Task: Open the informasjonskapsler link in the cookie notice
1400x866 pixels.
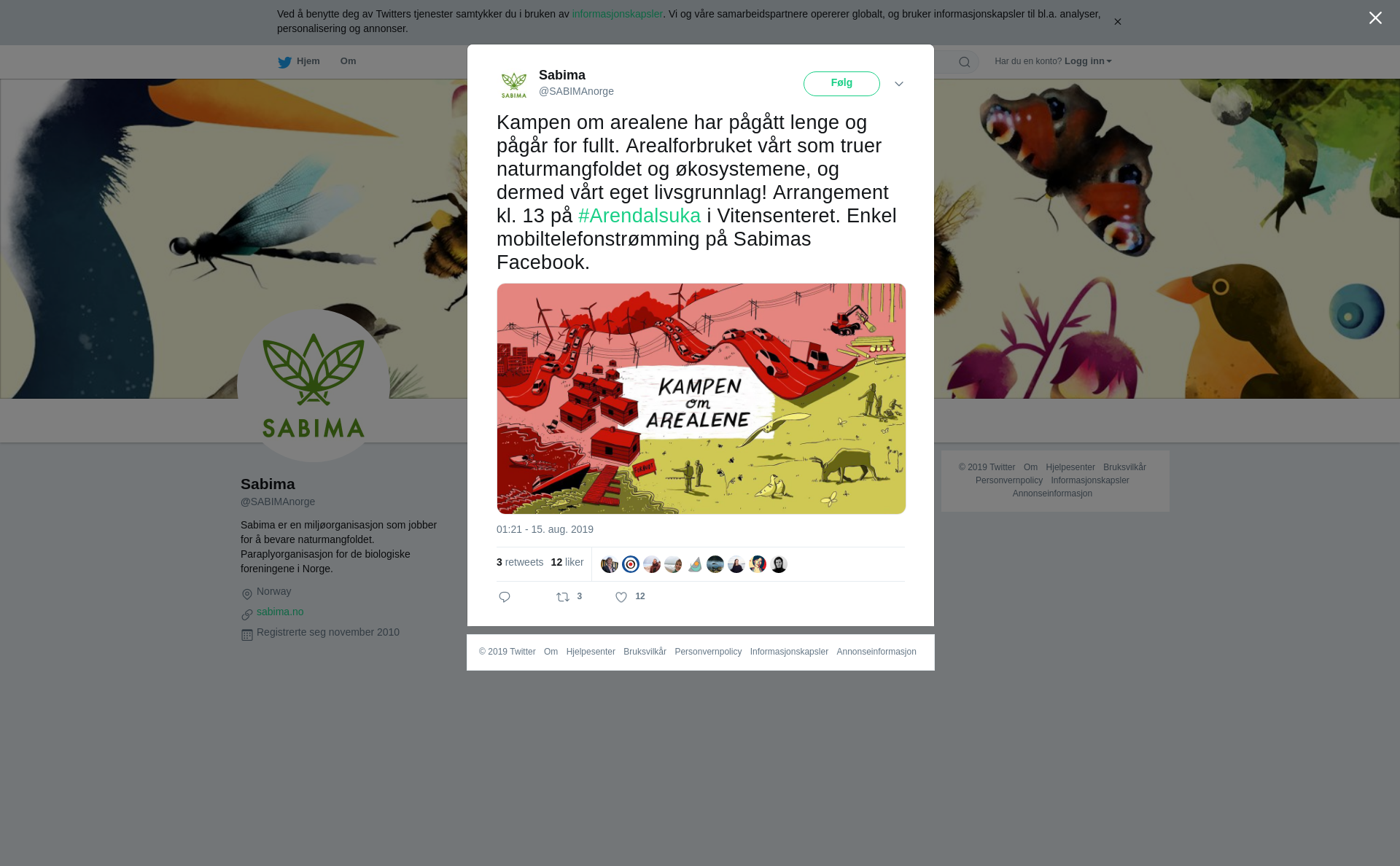Action: (617, 14)
